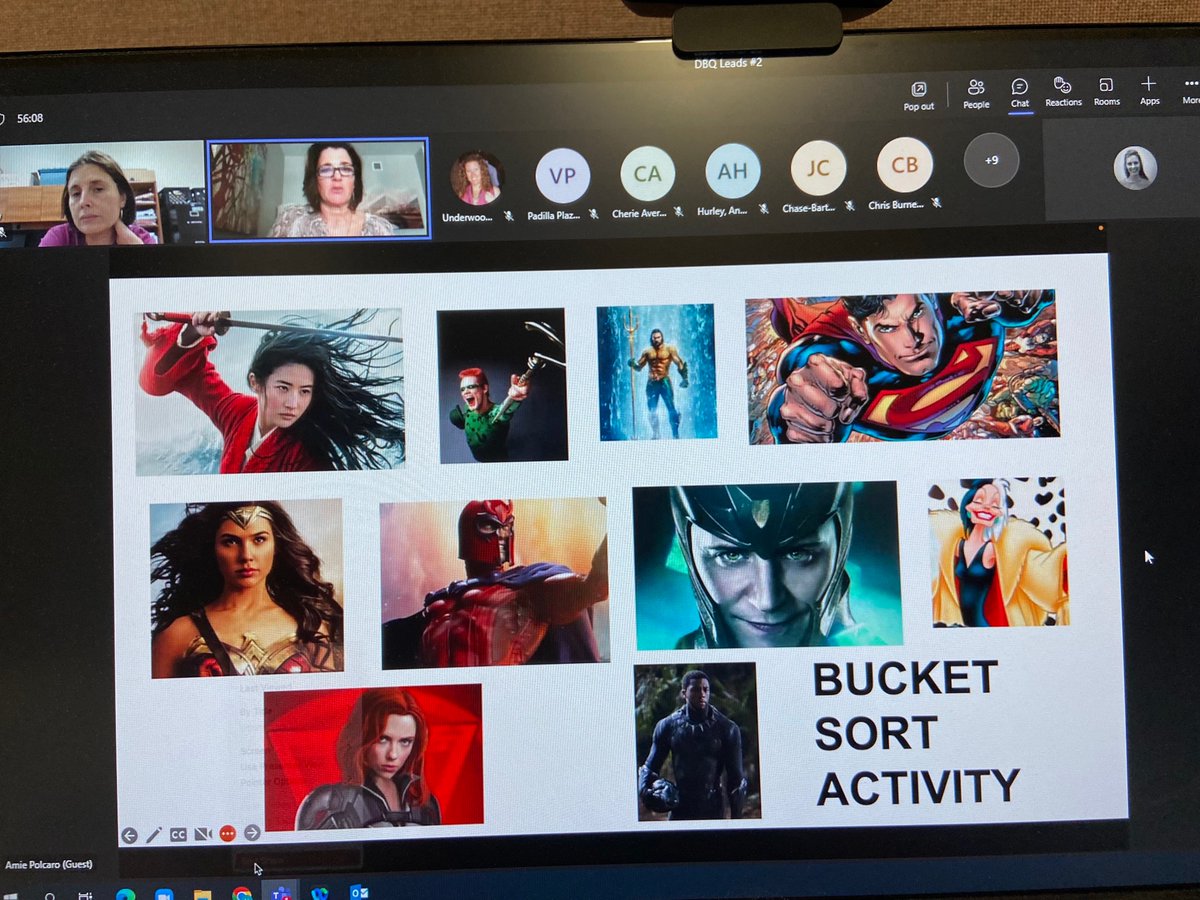Click BUCKET SORT ACTIVITY slide text
1200x900 pixels.
coord(916,732)
